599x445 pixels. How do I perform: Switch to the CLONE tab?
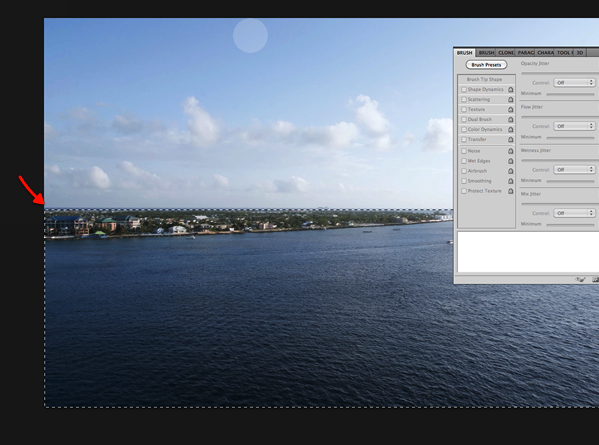pos(506,53)
